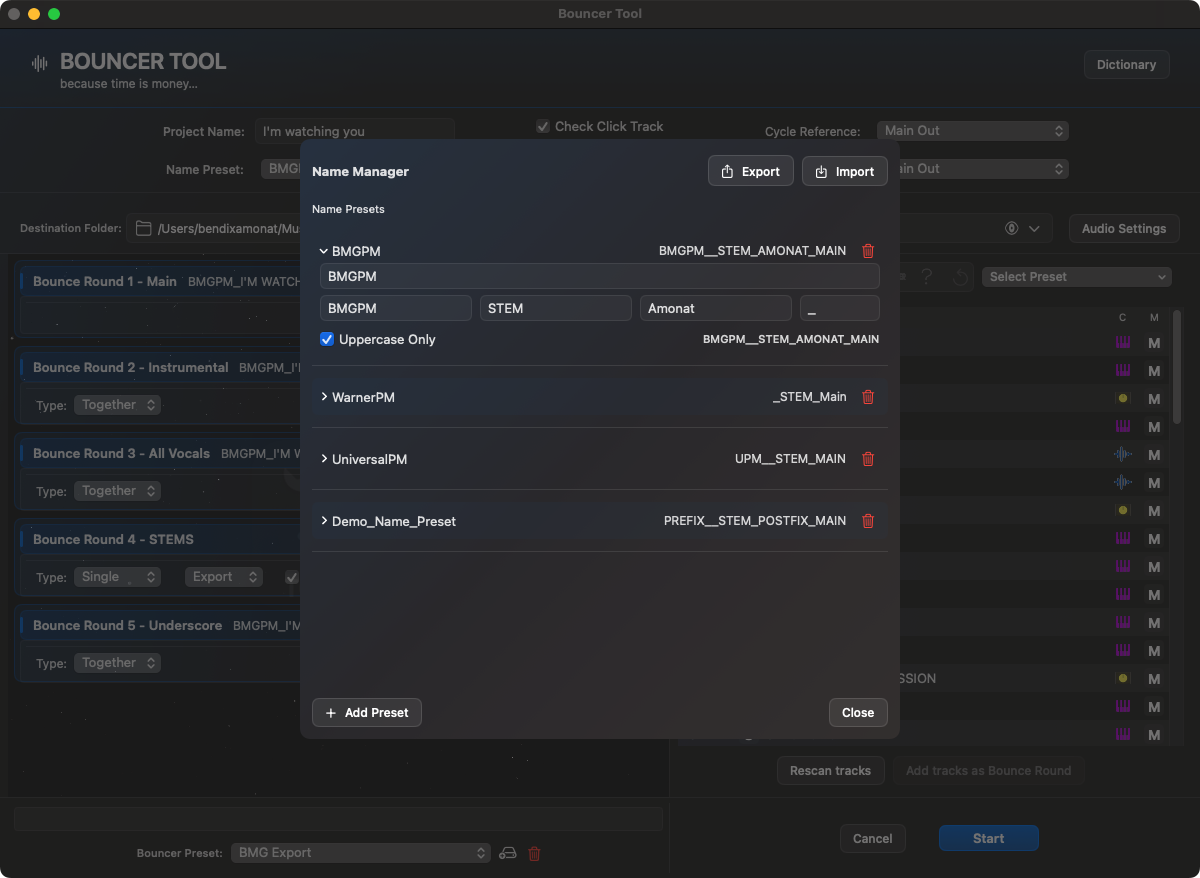Click the circle icon left of Audio Settings chevron
This screenshot has height=878, width=1200.
coord(1012,229)
